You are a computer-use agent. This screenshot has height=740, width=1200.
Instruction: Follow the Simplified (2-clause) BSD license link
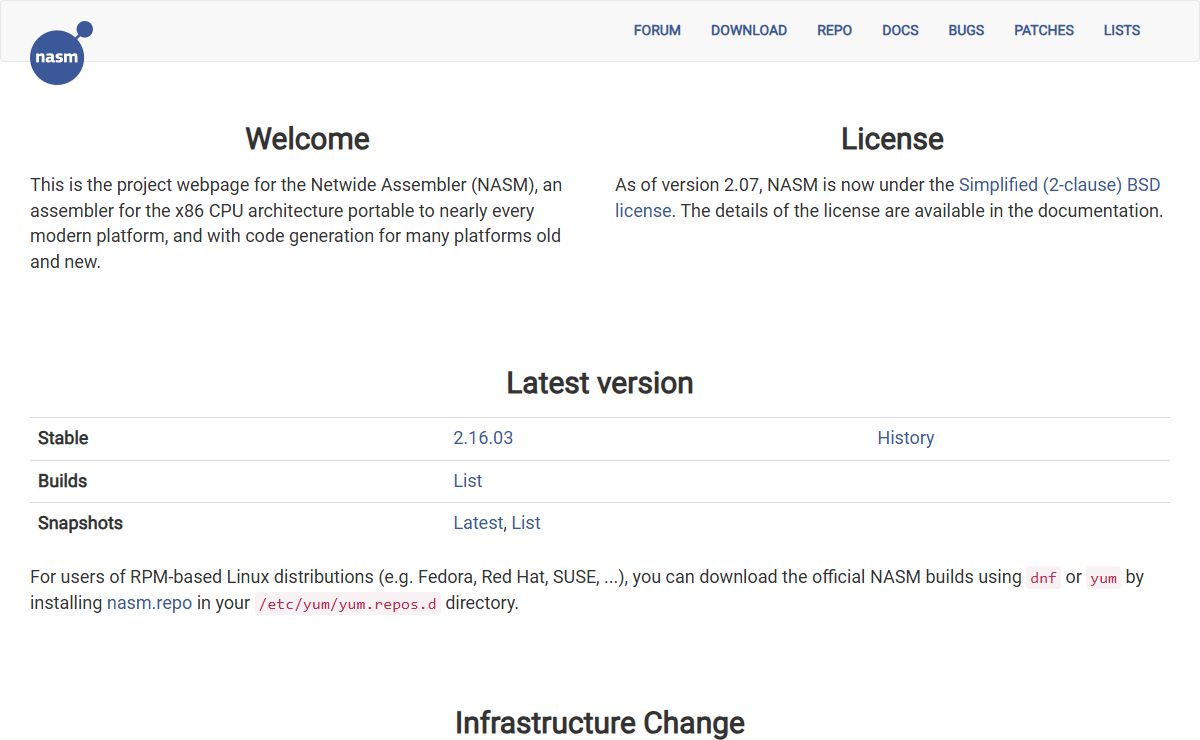[x=1058, y=185]
